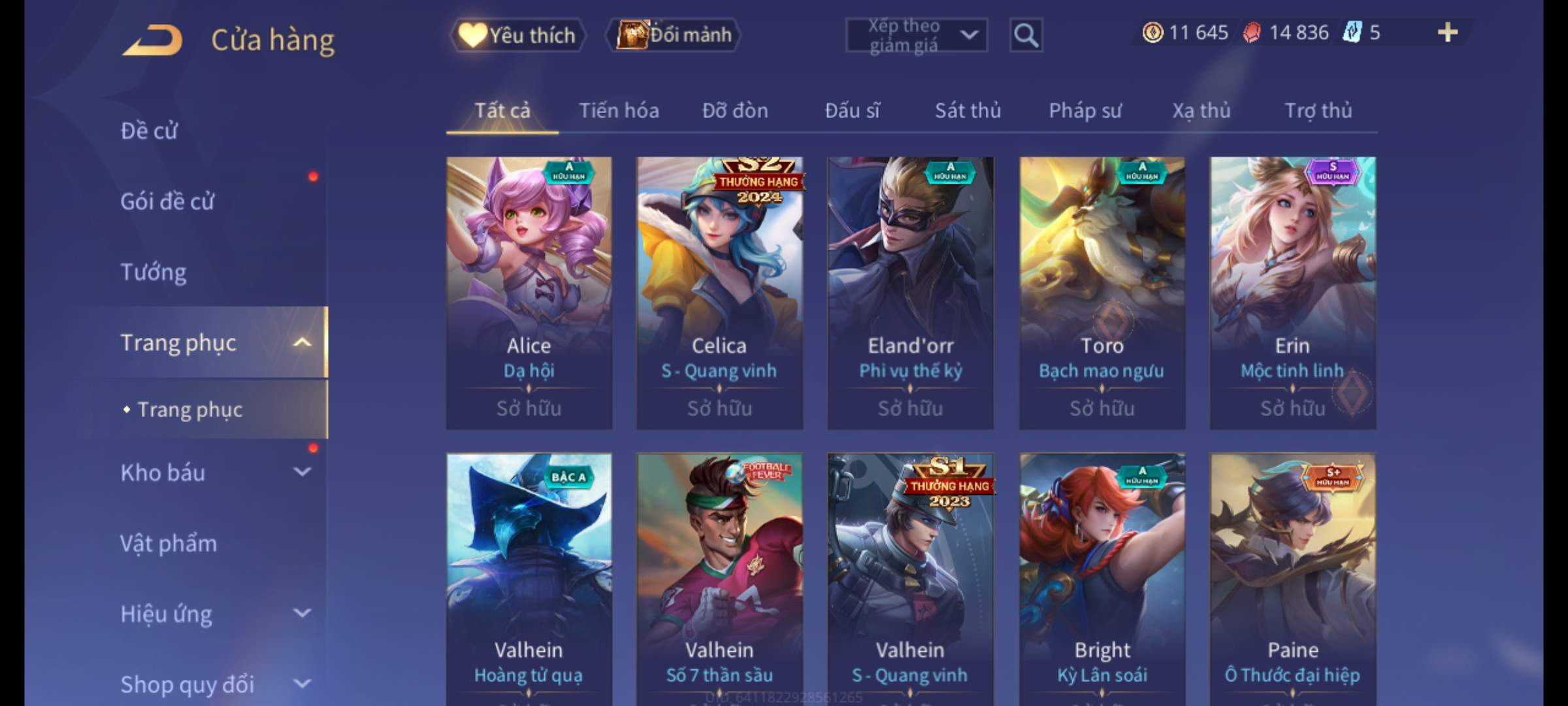Screen dimensions: 1568x706
Task: Open the search magnifier icon
Action: (x=1026, y=35)
